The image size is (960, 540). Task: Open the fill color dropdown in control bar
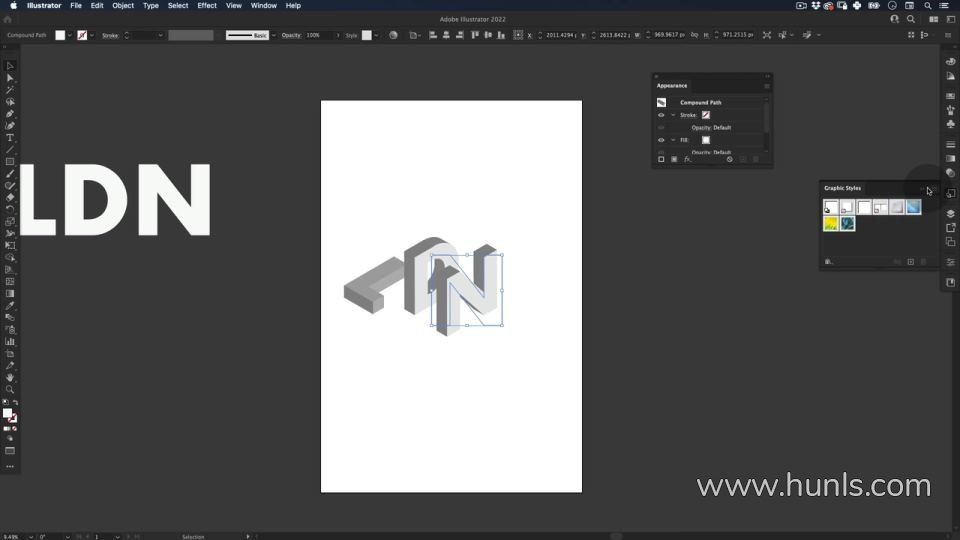tap(72, 35)
